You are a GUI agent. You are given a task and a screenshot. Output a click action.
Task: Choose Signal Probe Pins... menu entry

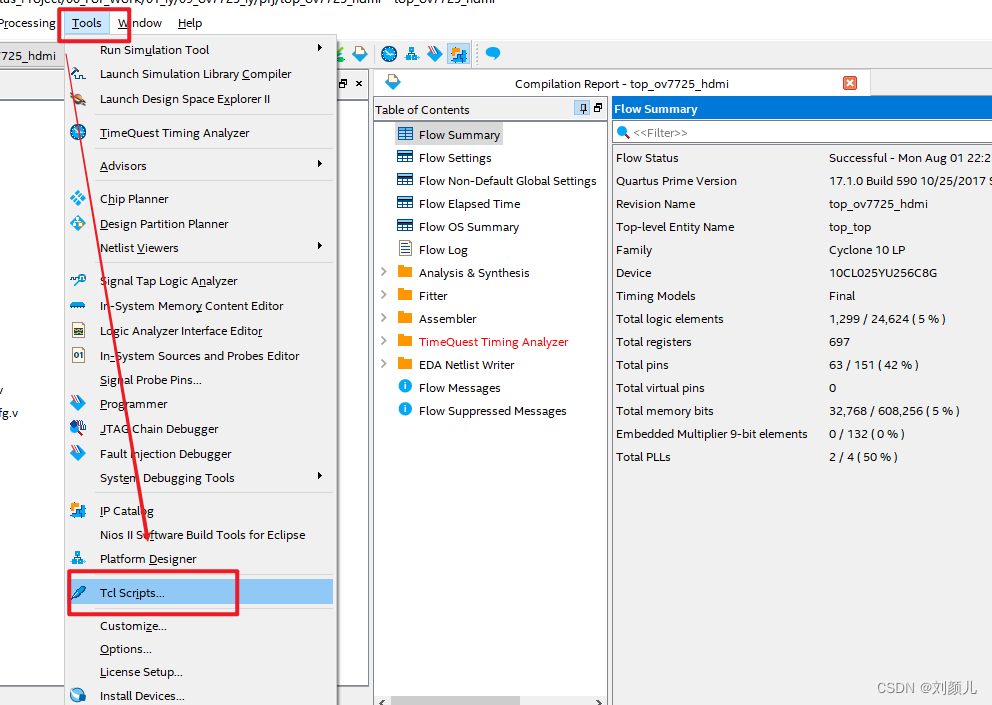[151, 380]
